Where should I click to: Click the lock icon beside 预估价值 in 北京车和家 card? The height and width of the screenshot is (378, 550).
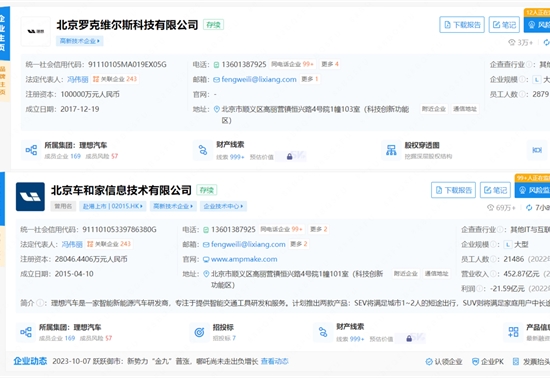(x=409, y=338)
